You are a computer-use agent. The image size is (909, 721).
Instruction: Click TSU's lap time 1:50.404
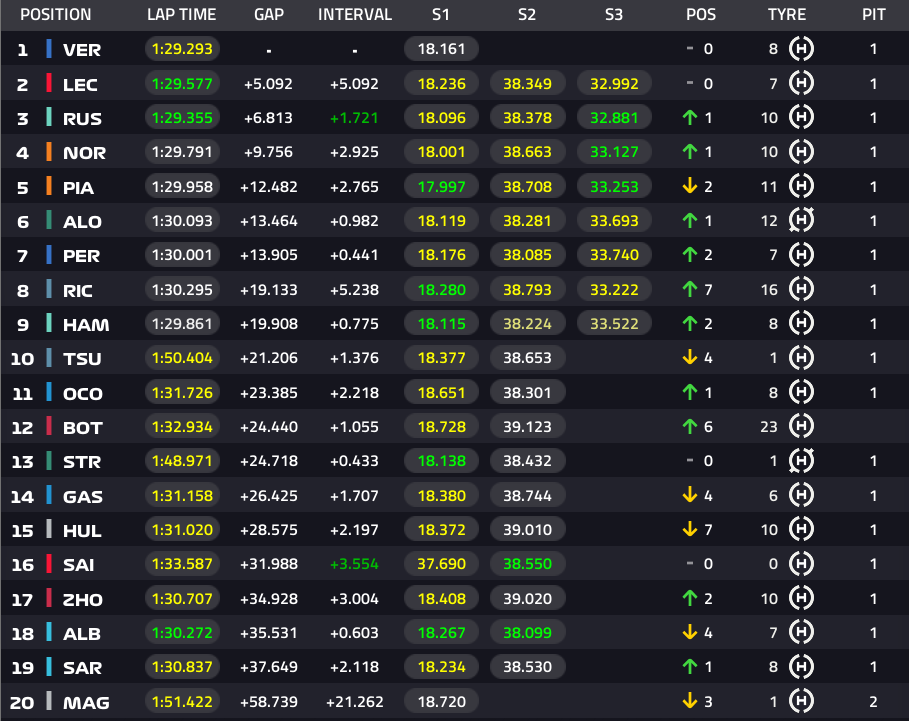(182, 358)
